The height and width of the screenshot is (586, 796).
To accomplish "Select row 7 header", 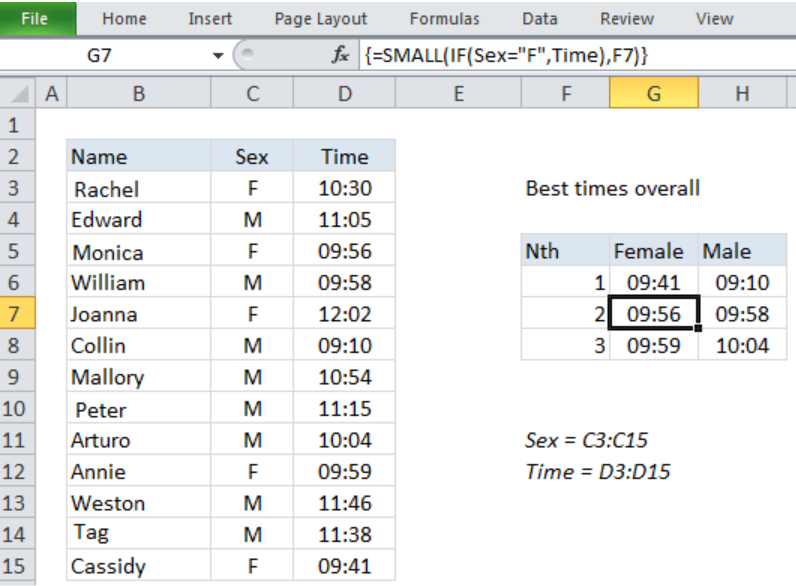I will tap(17, 314).
